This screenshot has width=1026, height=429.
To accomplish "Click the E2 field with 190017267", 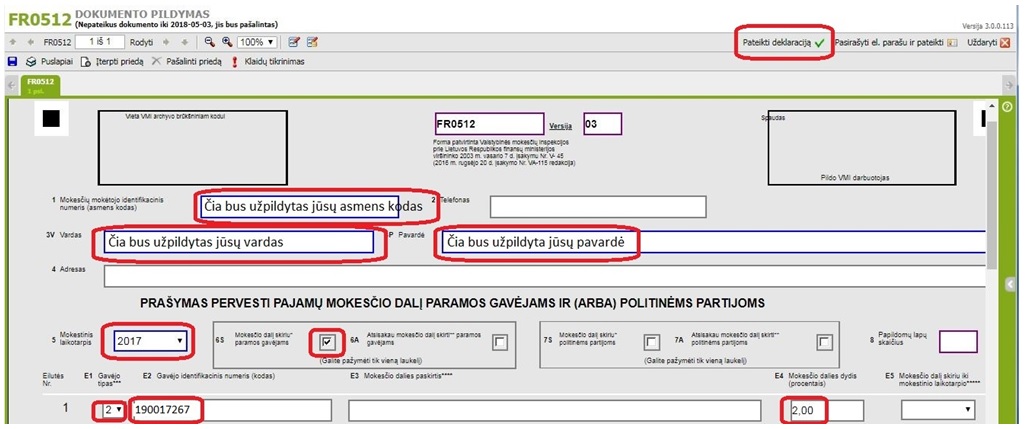I will (231, 410).
